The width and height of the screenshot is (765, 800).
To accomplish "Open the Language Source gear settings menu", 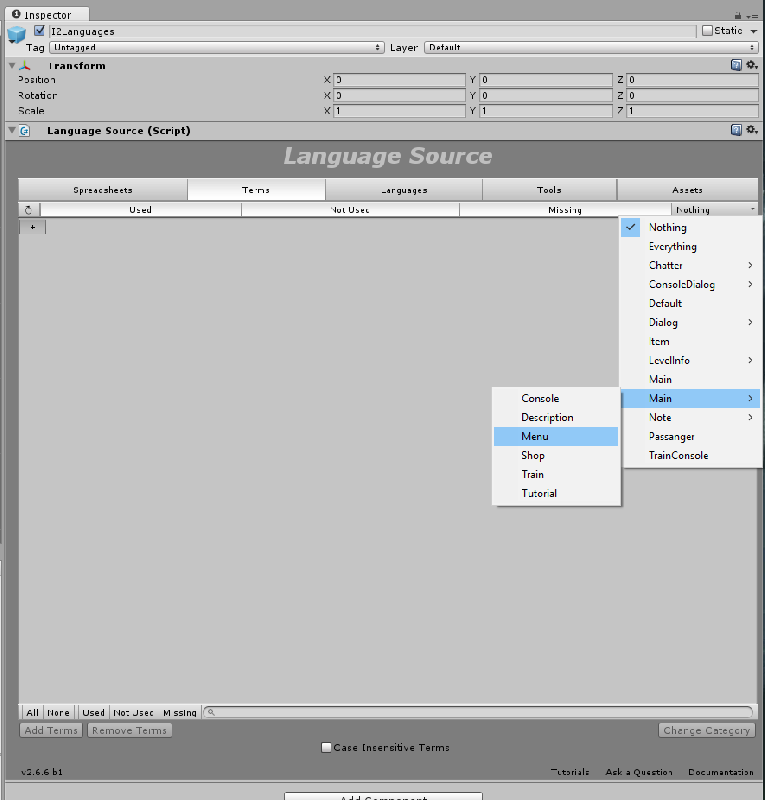I will click(x=751, y=130).
